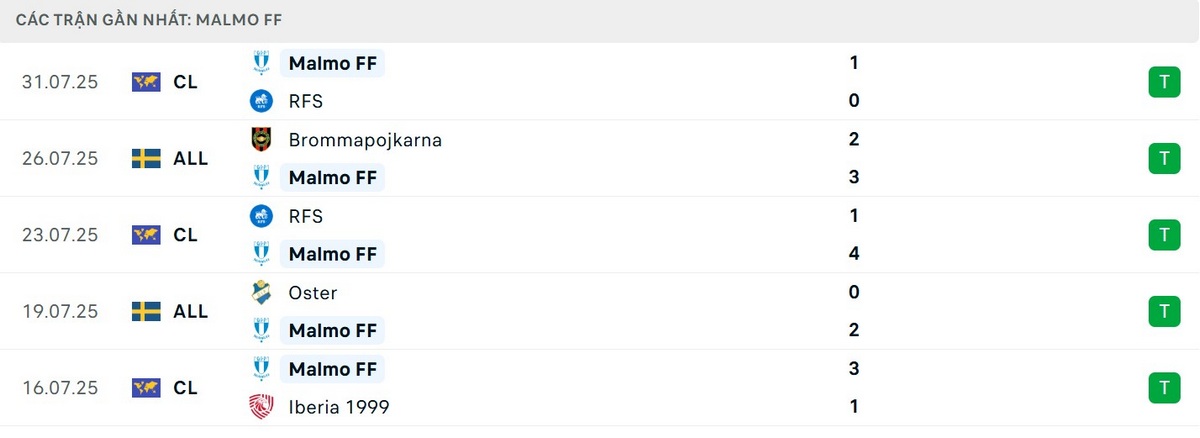Open the Iberia 1999 team link

(x=339, y=406)
